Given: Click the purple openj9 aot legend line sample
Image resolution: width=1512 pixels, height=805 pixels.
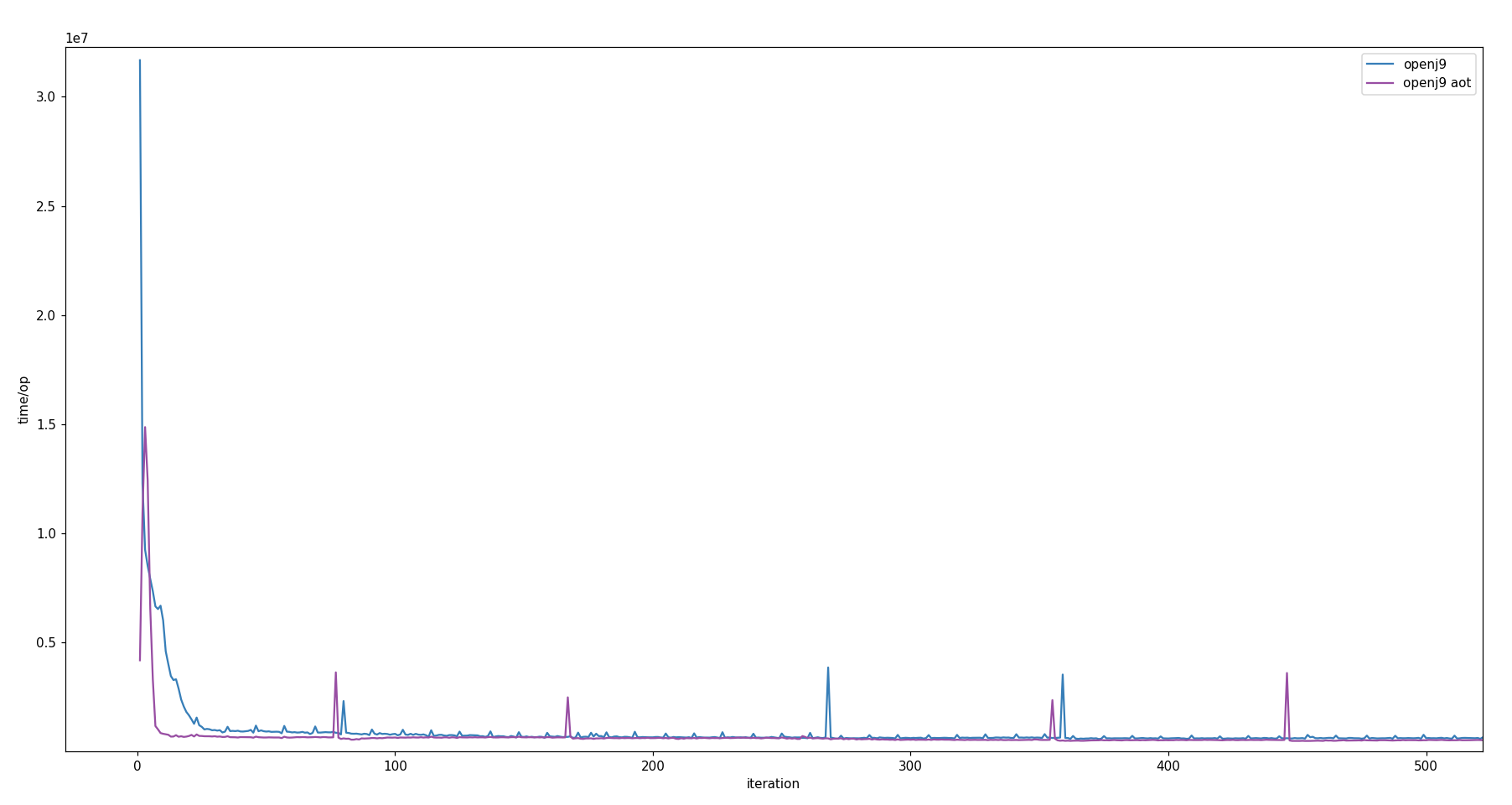Looking at the screenshot, I should 1381,83.
